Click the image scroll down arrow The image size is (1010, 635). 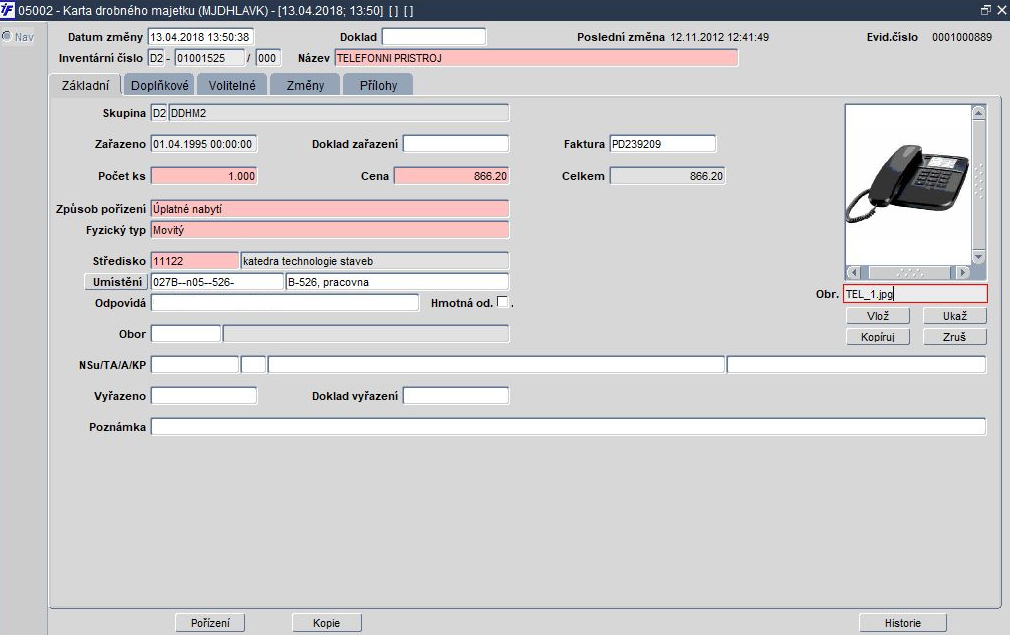(978, 257)
